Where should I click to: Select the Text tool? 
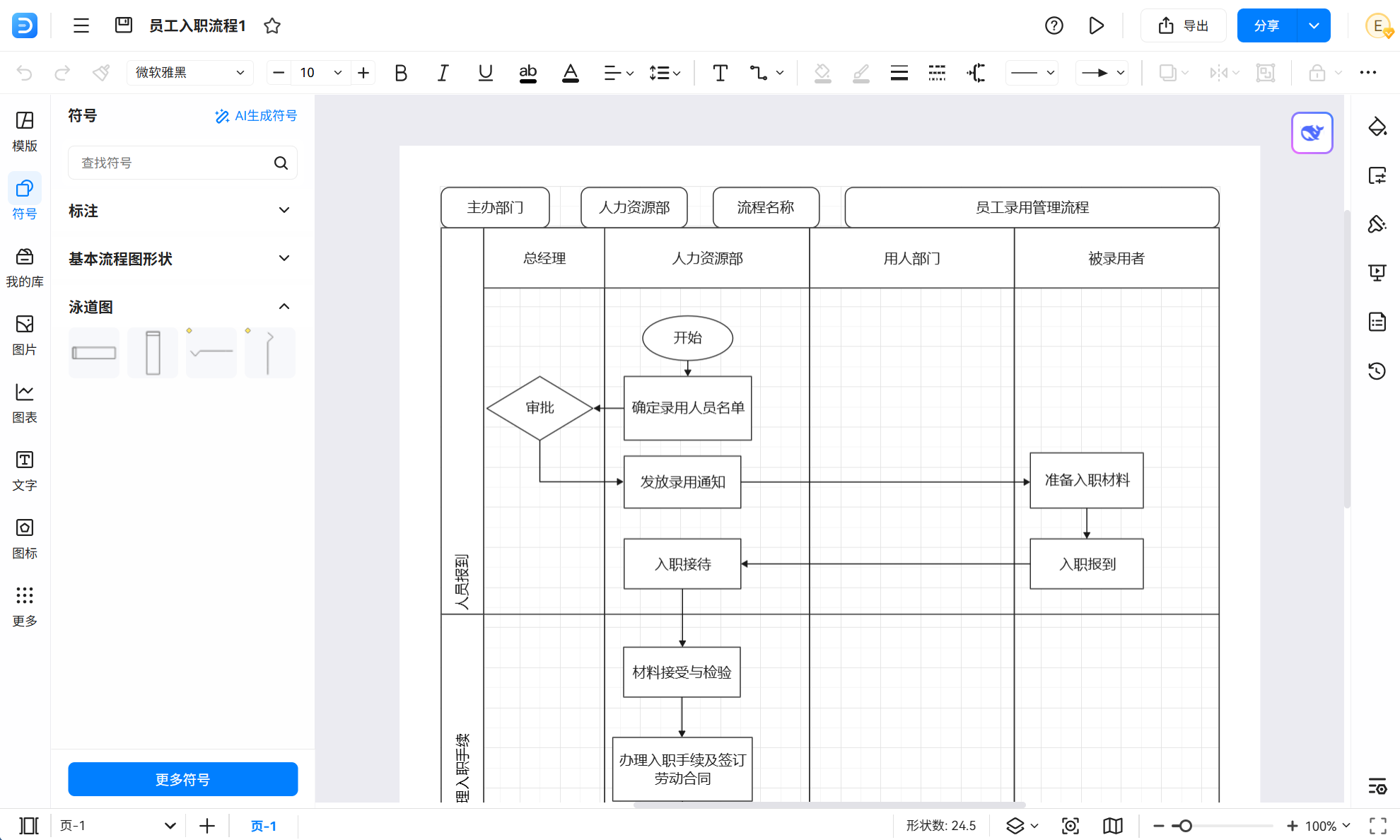click(x=721, y=73)
